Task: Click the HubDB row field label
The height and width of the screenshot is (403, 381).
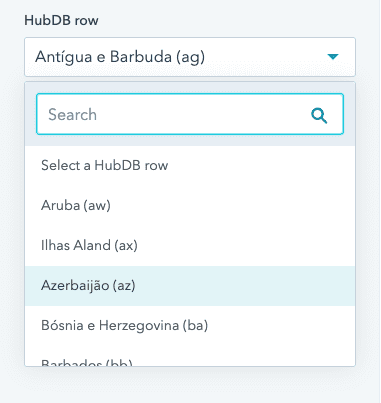Action: click(x=61, y=21)
